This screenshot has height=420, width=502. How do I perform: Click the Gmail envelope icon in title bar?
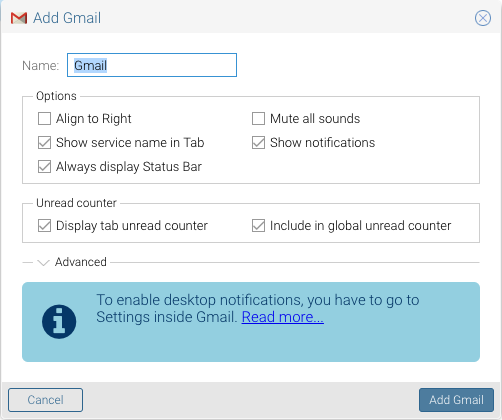[19, 18]
